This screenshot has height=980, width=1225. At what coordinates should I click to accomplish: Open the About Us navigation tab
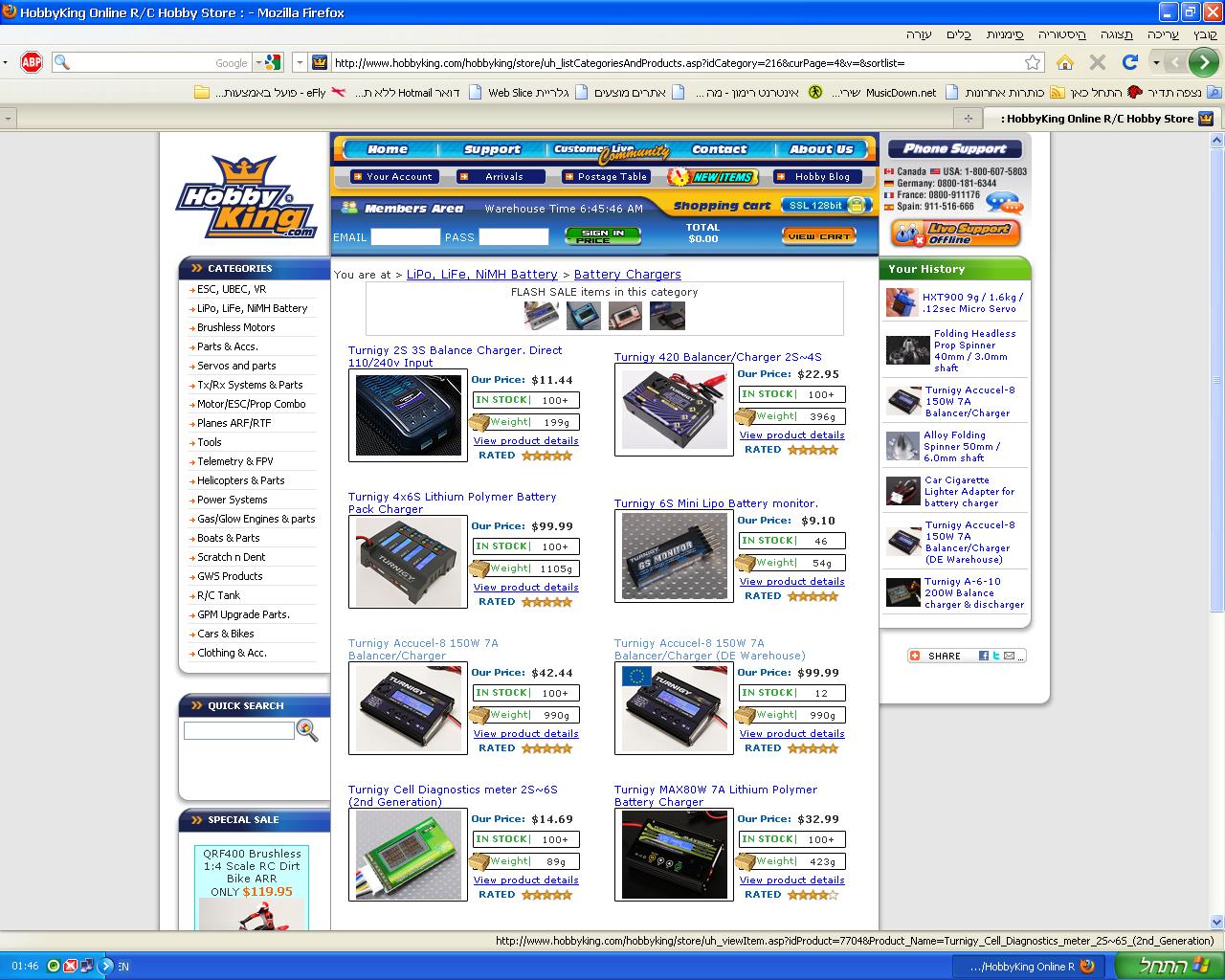820,149
